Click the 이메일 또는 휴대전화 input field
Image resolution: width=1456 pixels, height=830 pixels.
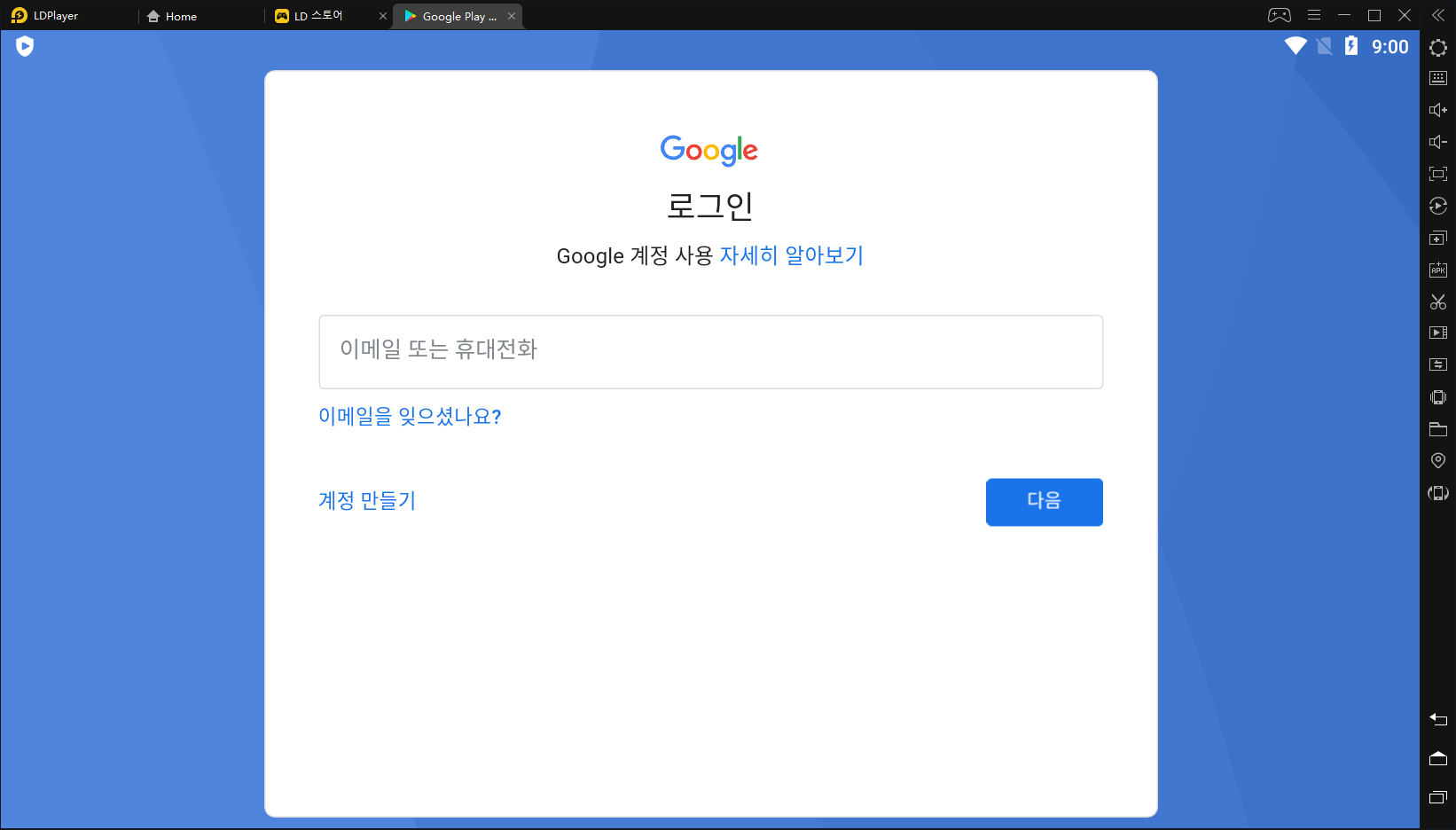point(710,352)
